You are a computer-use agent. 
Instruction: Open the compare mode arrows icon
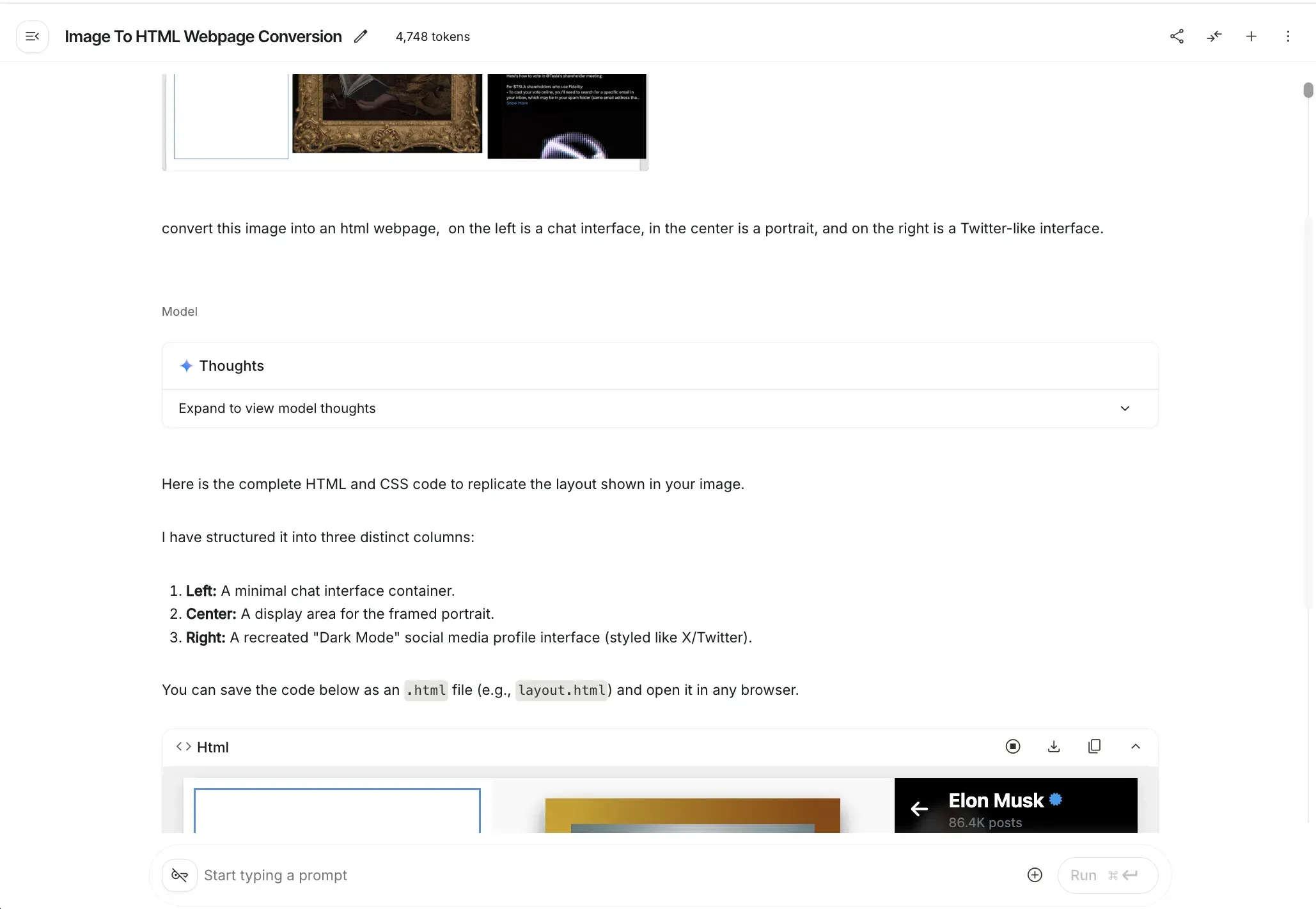[1214, 36]
